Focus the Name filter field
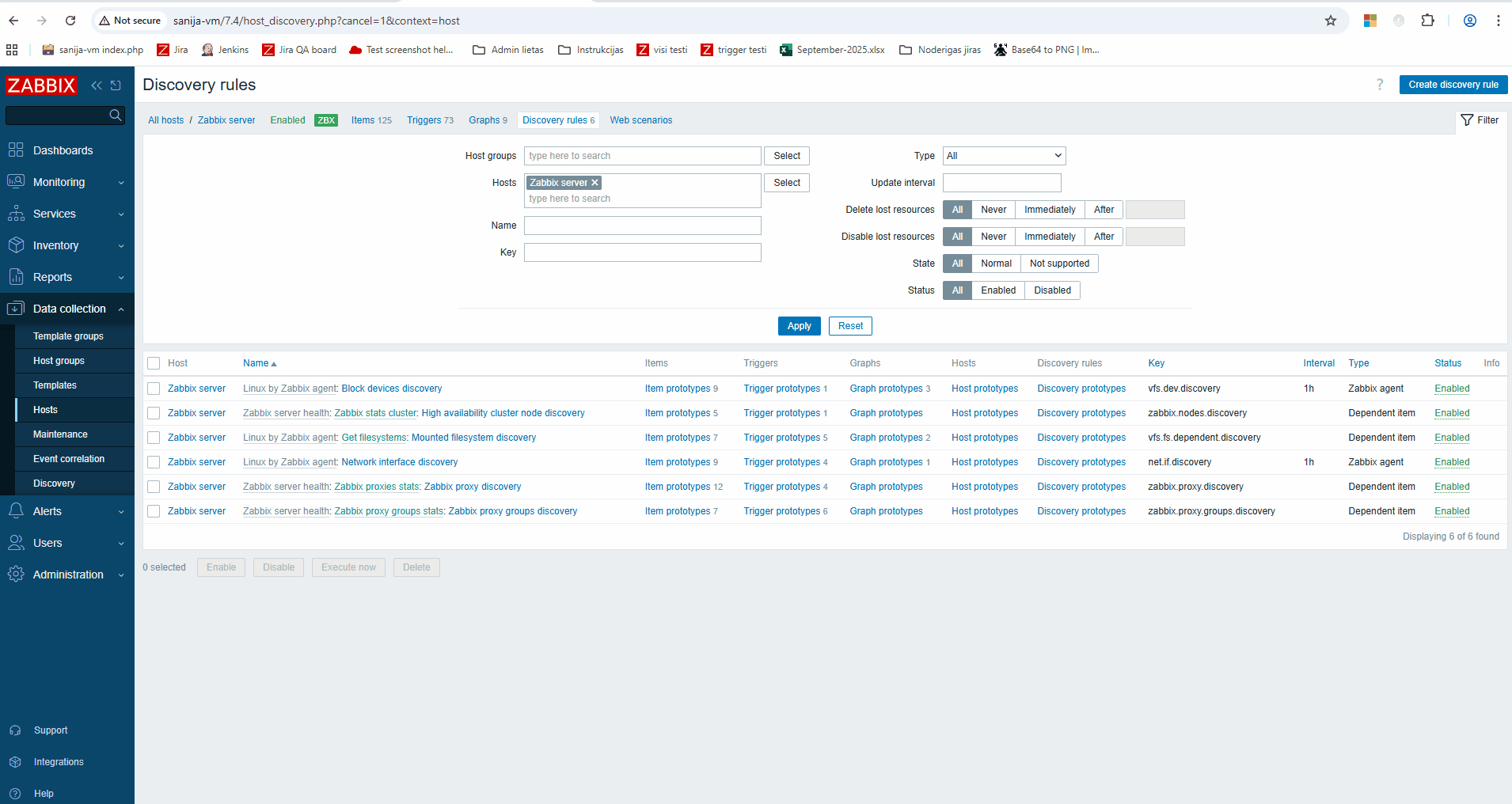1512x804 pixels. pos(642,226)
